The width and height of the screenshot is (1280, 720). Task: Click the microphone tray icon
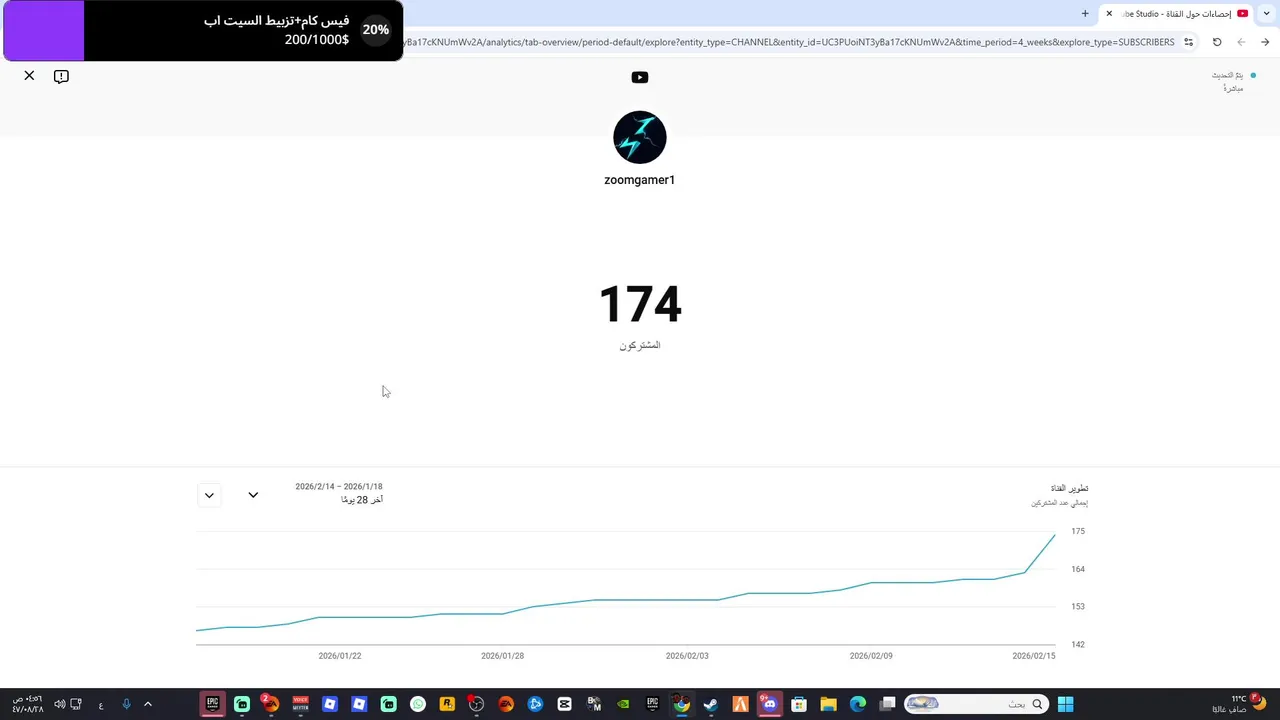[126, 704]
